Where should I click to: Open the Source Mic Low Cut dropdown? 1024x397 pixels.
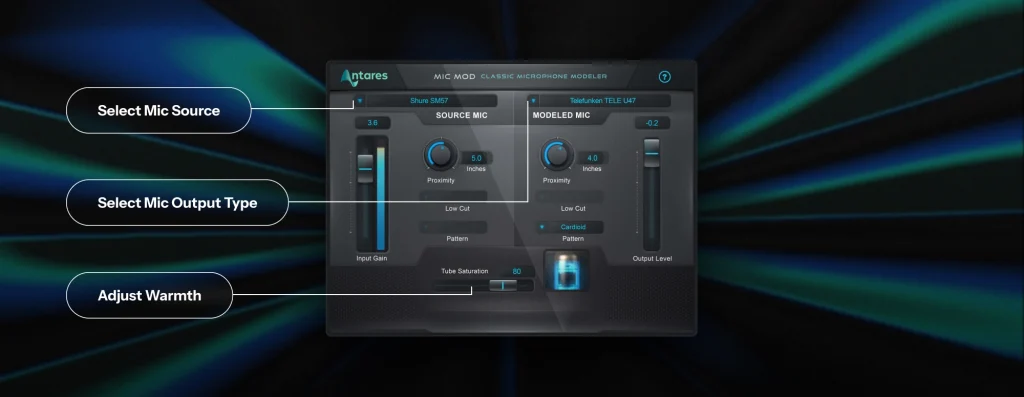(453, 196)
